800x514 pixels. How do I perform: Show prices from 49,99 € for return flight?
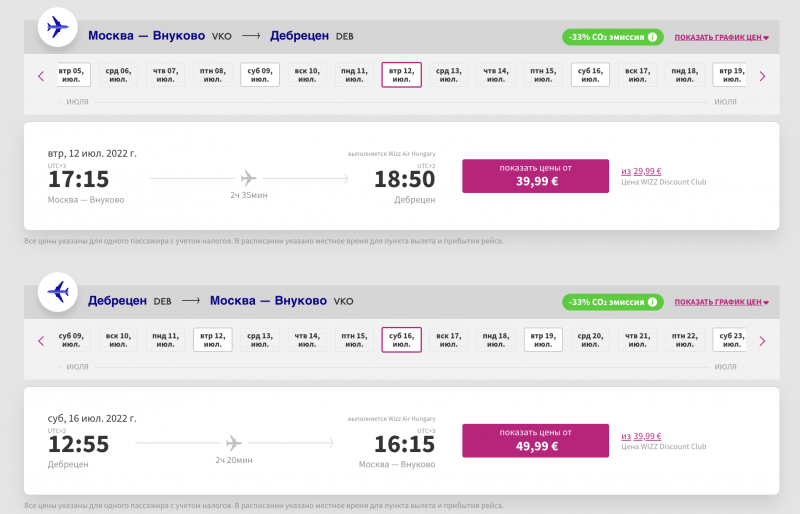coord(535,441)
